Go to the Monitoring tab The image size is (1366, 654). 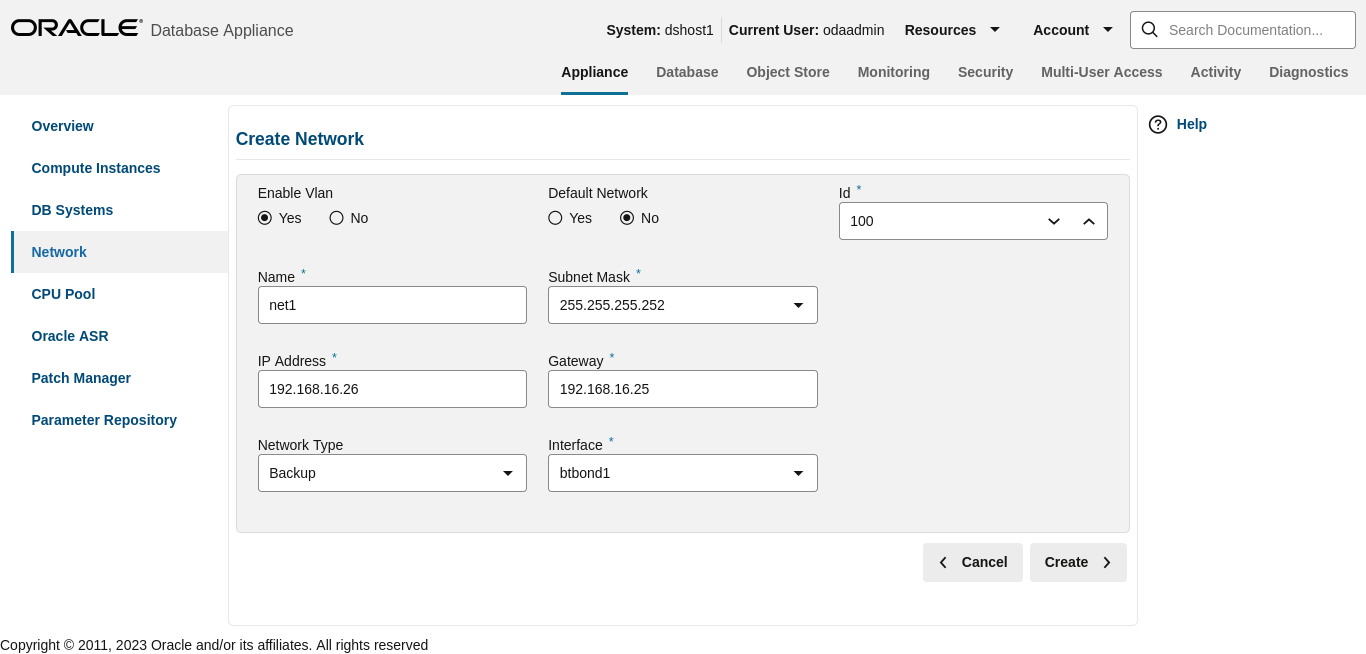coord(894,72)
